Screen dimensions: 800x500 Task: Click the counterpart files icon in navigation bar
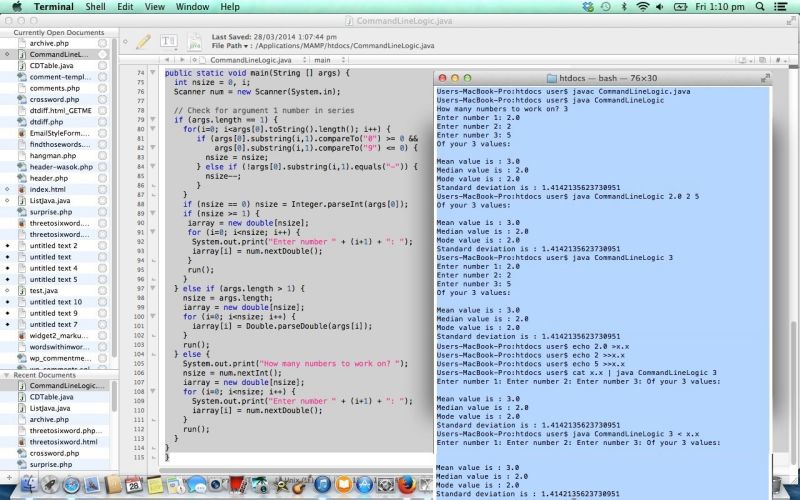[x=763, y=60]
